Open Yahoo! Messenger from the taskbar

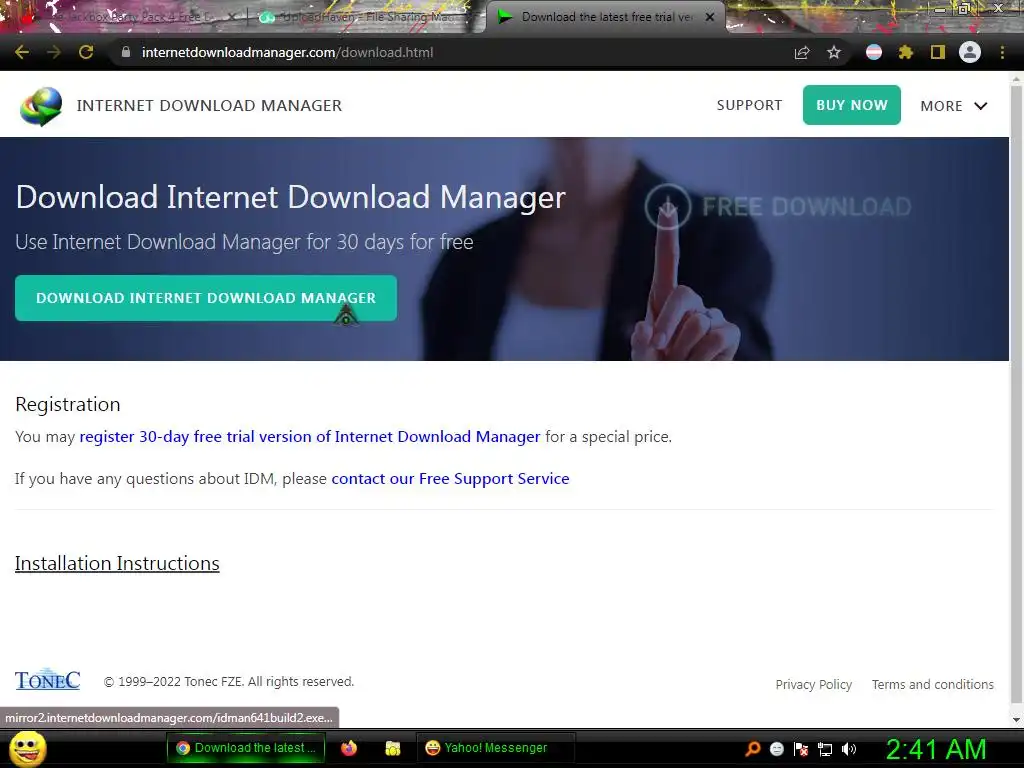pos(495,748)
